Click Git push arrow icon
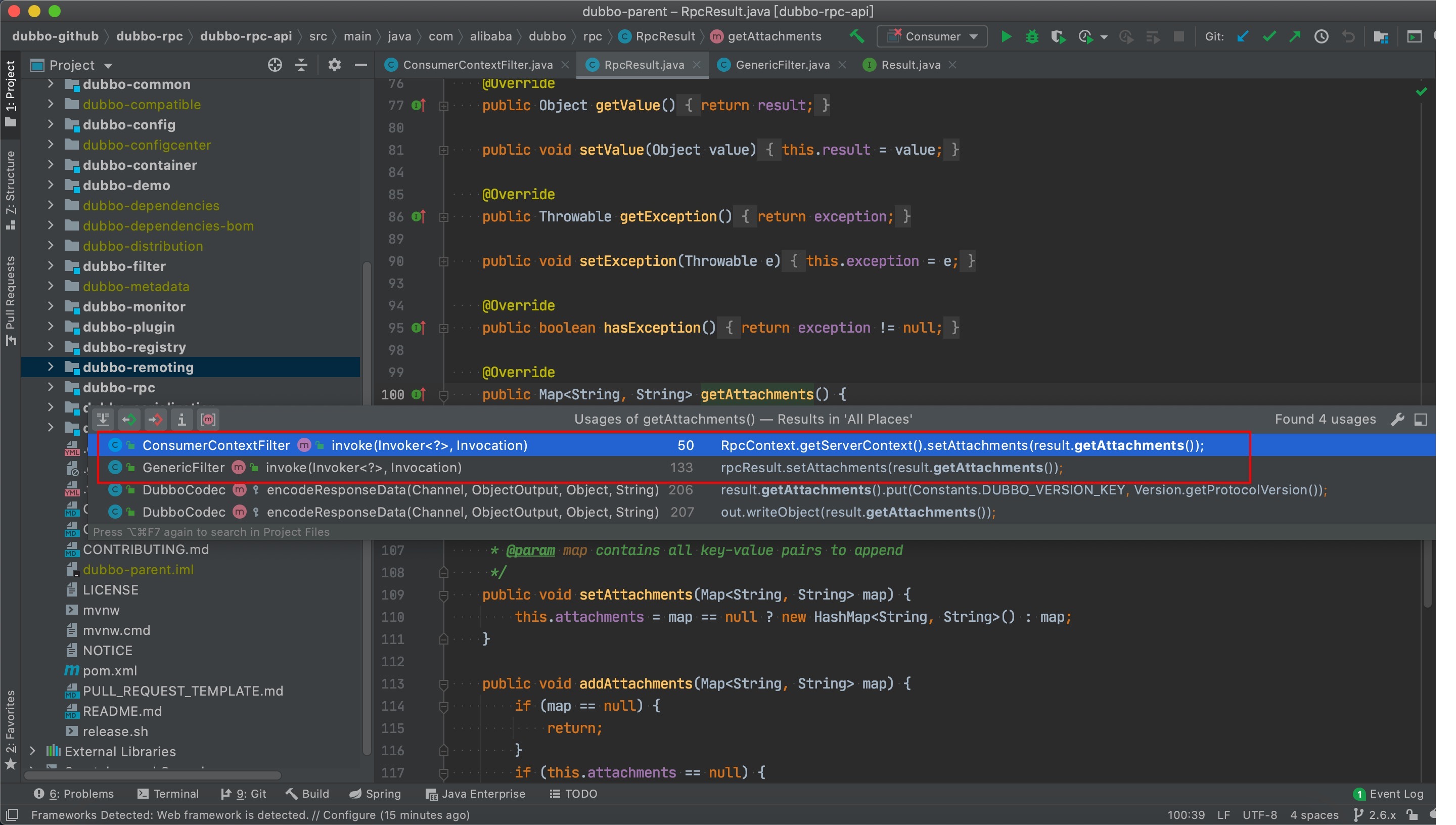1456x825 pixels. coord(1295,37)
